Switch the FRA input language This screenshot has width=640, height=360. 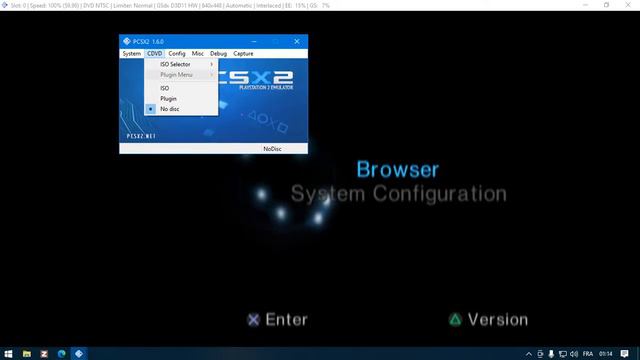pos(588,354)
